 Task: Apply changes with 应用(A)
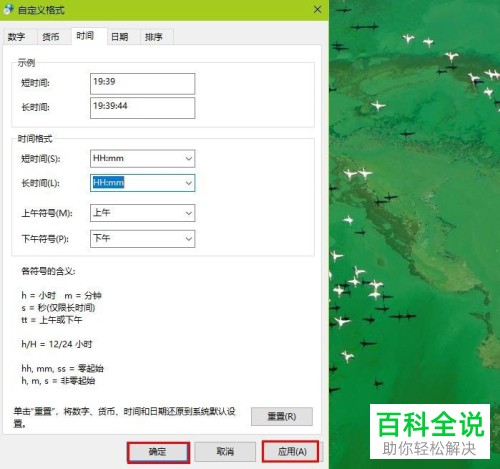[291, 452]
